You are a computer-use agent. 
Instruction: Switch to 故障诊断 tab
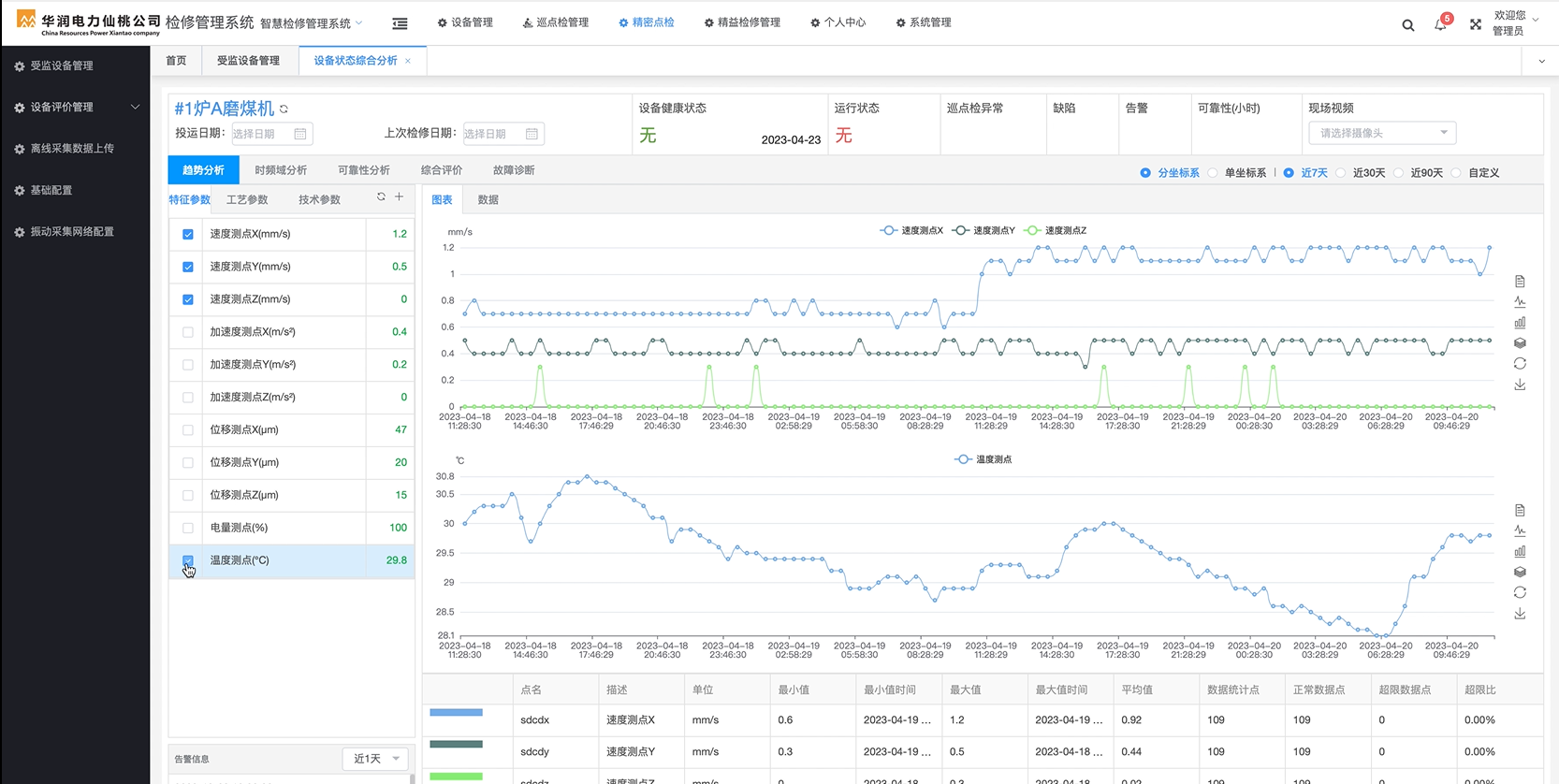click(514, 170)
